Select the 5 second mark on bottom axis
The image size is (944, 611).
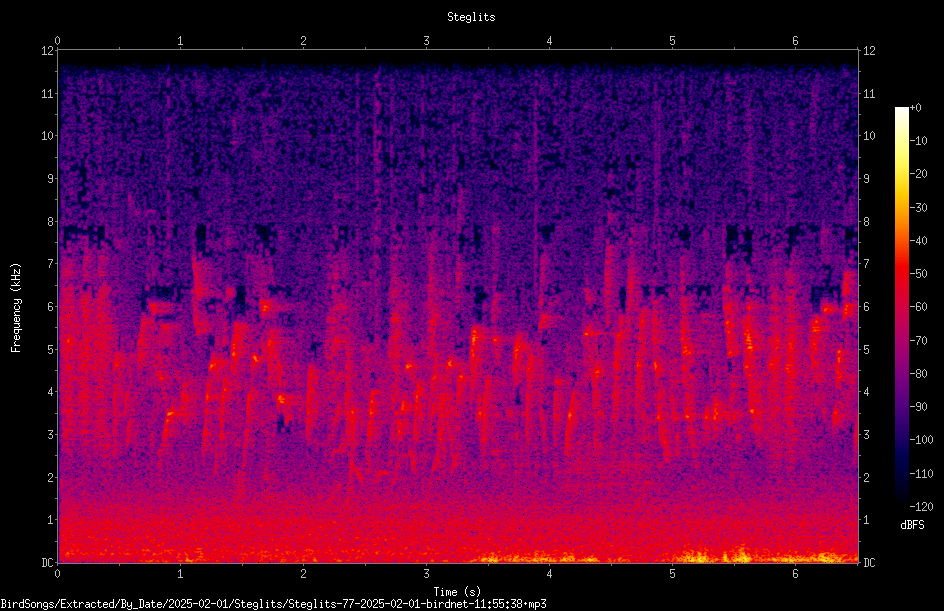point(672,574)
